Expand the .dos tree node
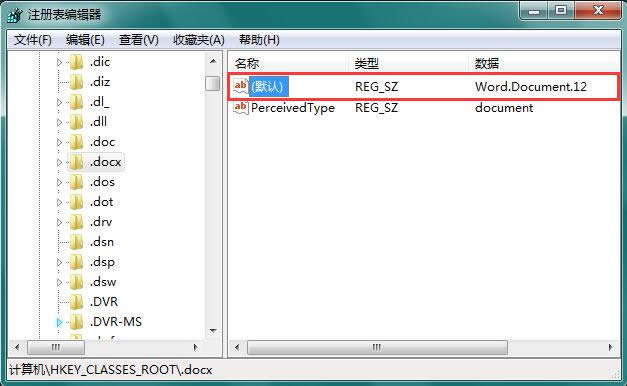The width and height of the screenshot is (627, 386). coord(59,182)
